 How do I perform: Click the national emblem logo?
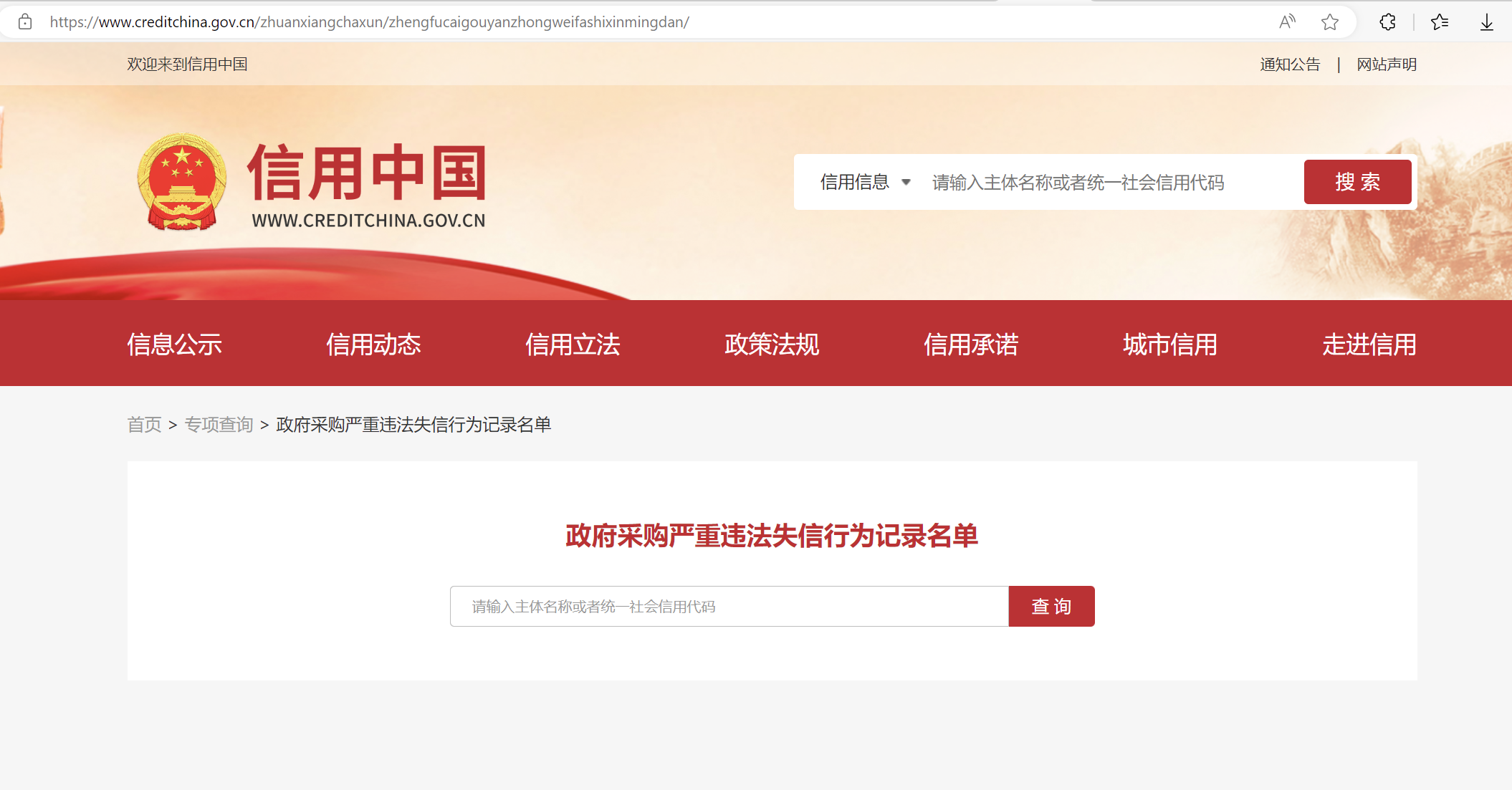click(182, 182)
